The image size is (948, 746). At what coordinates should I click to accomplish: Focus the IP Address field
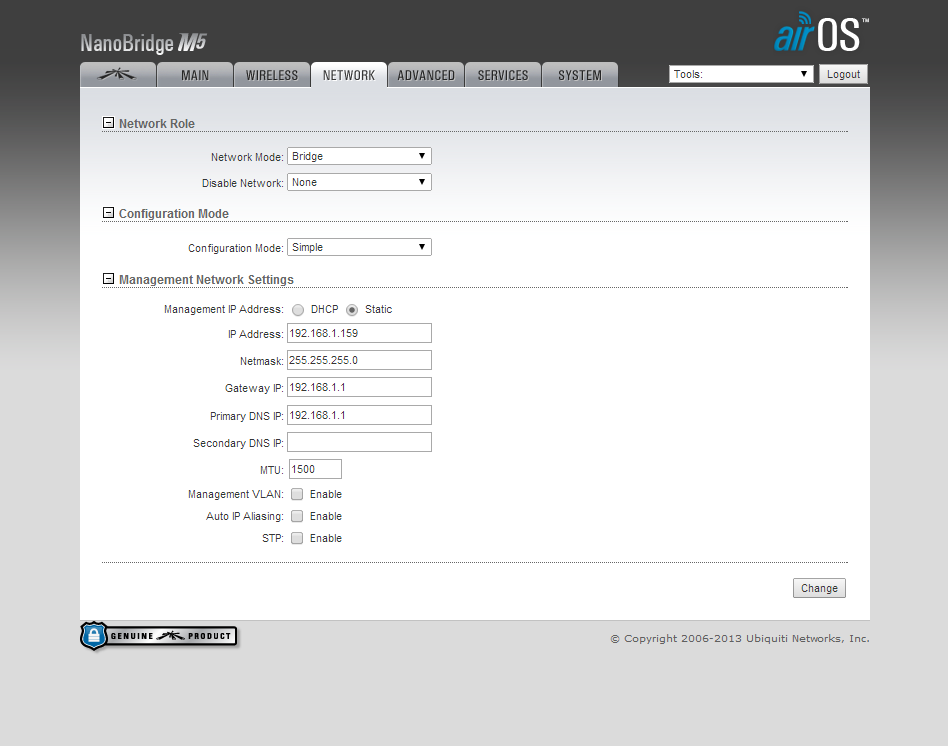pyautogui.click(x=359, y=333)
